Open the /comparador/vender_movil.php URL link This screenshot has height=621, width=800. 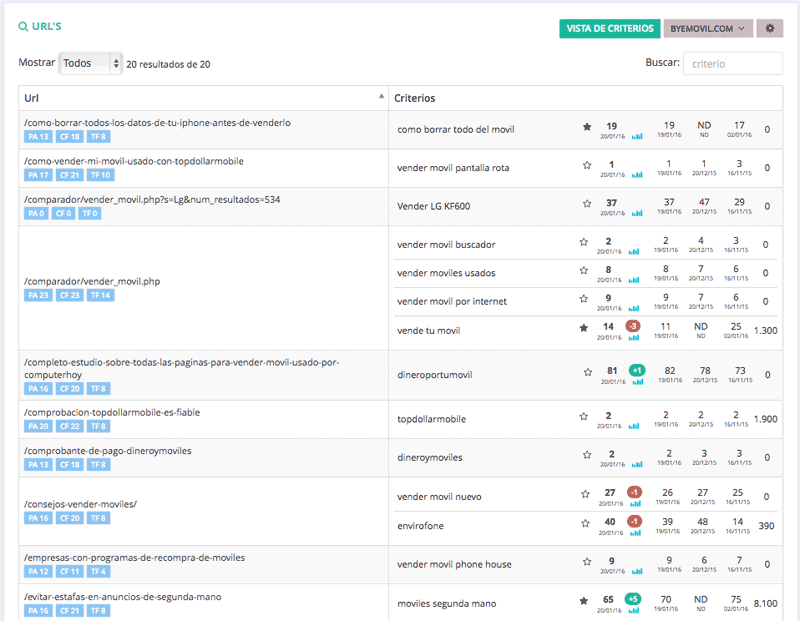click(x=92, y=282)
